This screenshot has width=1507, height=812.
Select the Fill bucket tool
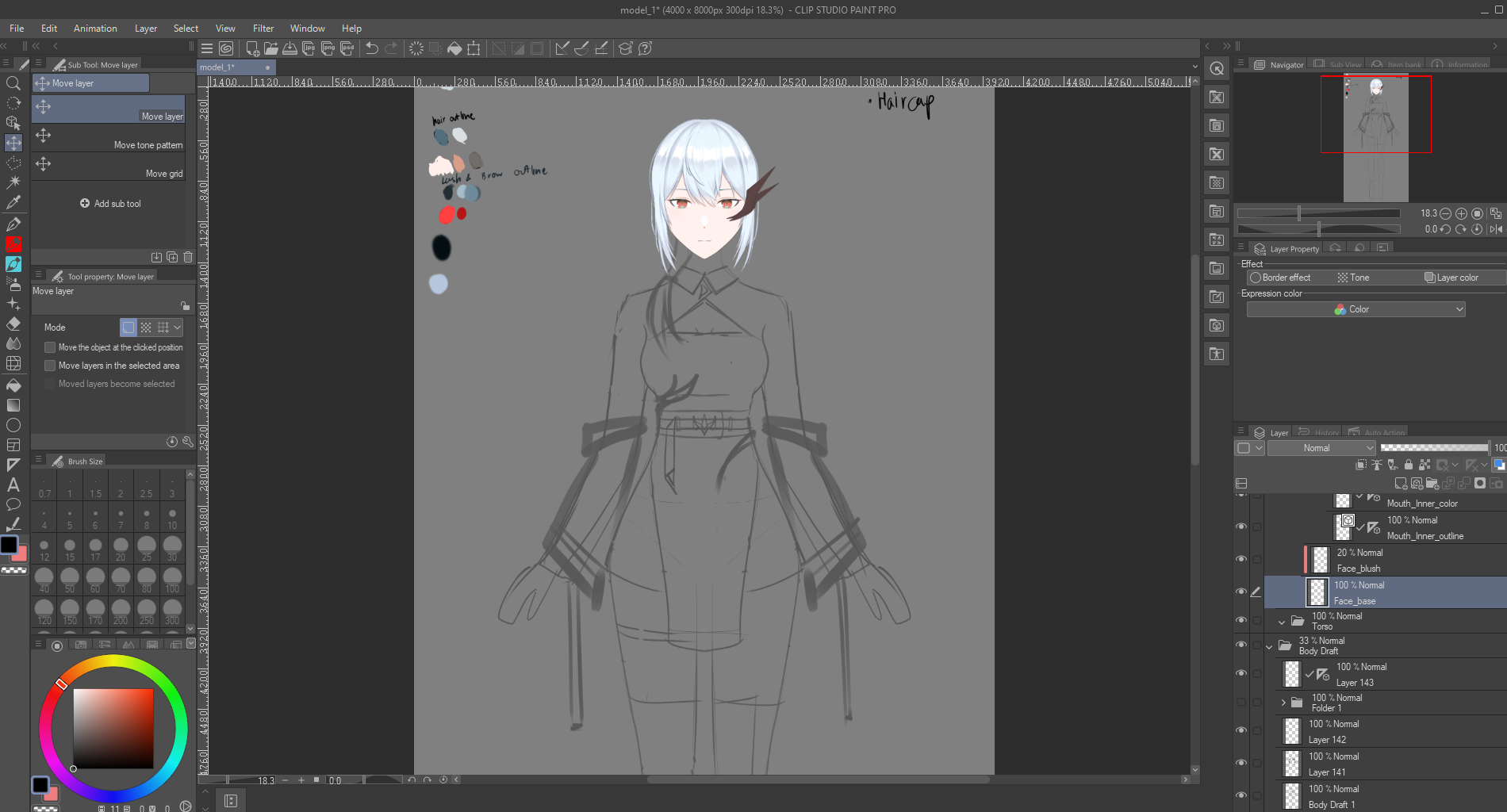13,385
